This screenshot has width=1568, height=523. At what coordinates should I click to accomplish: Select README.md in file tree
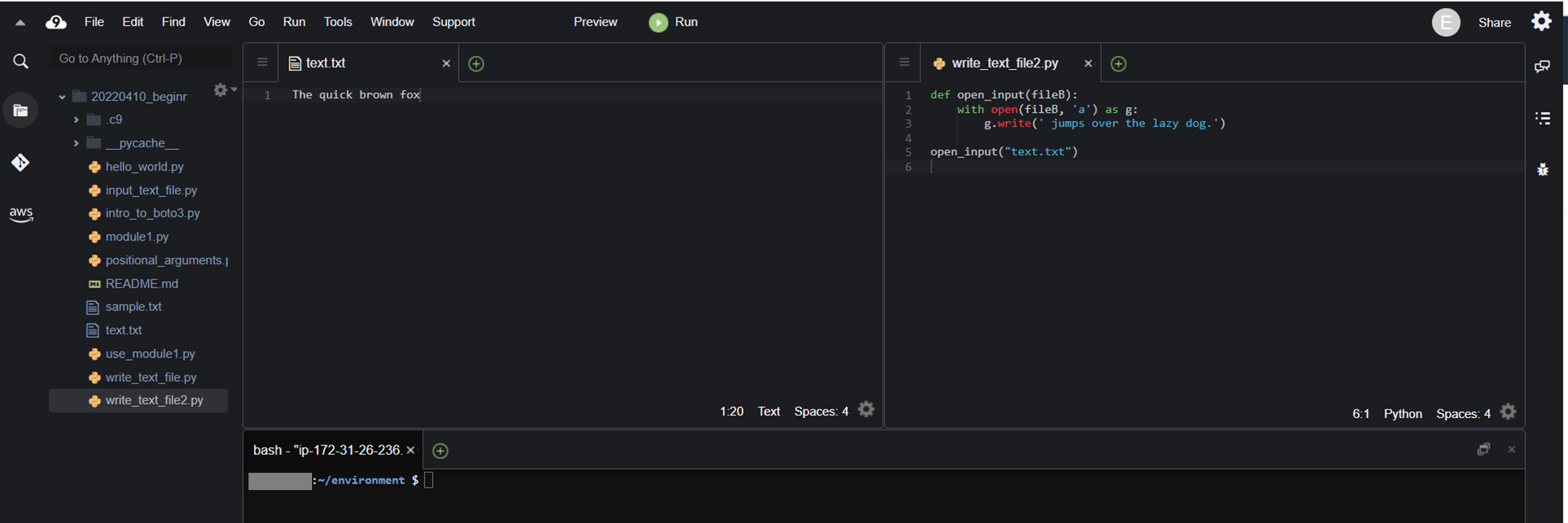pyautogui.click(x=142, y=284)
